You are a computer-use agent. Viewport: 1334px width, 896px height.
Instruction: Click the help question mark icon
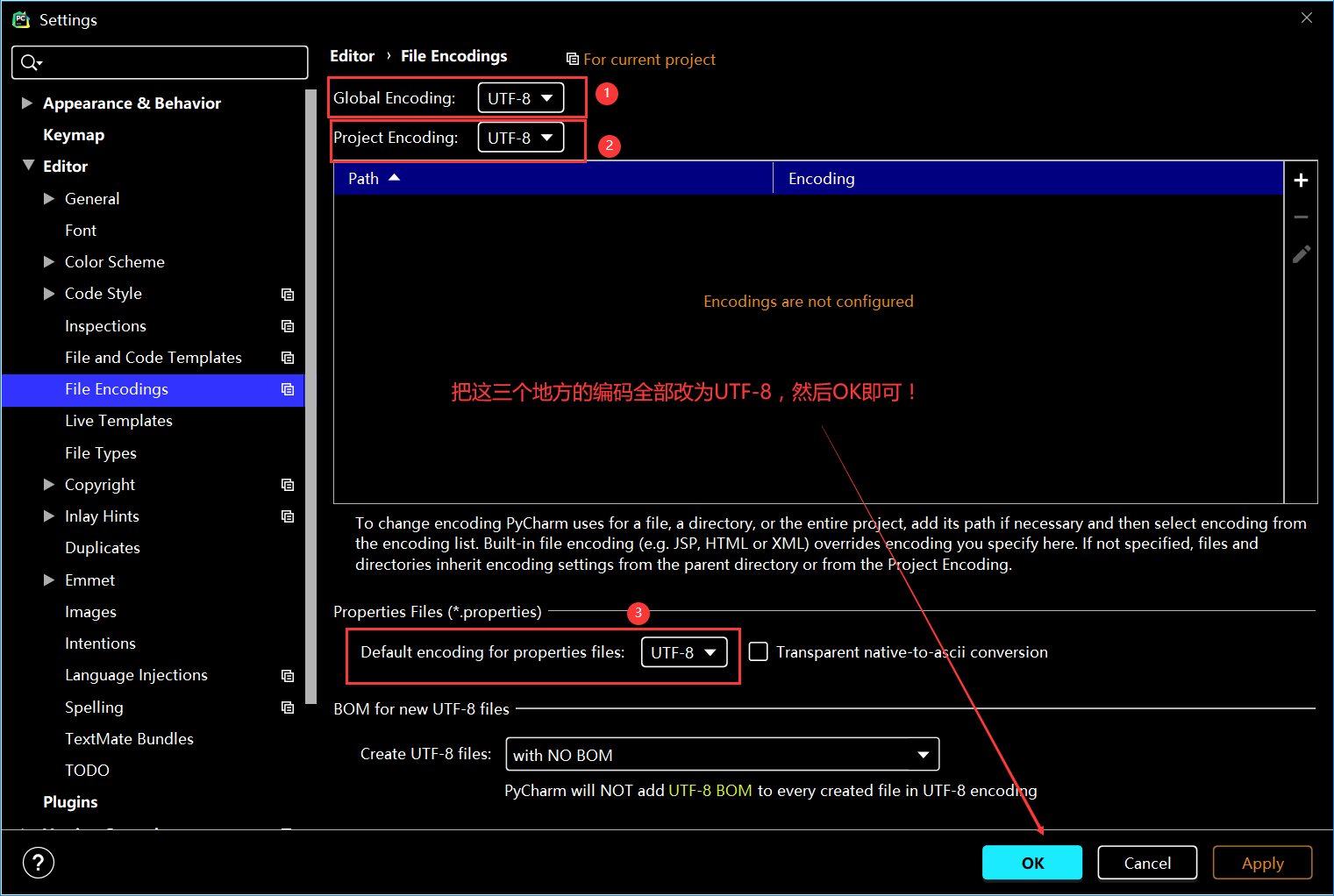pos(39,863)
